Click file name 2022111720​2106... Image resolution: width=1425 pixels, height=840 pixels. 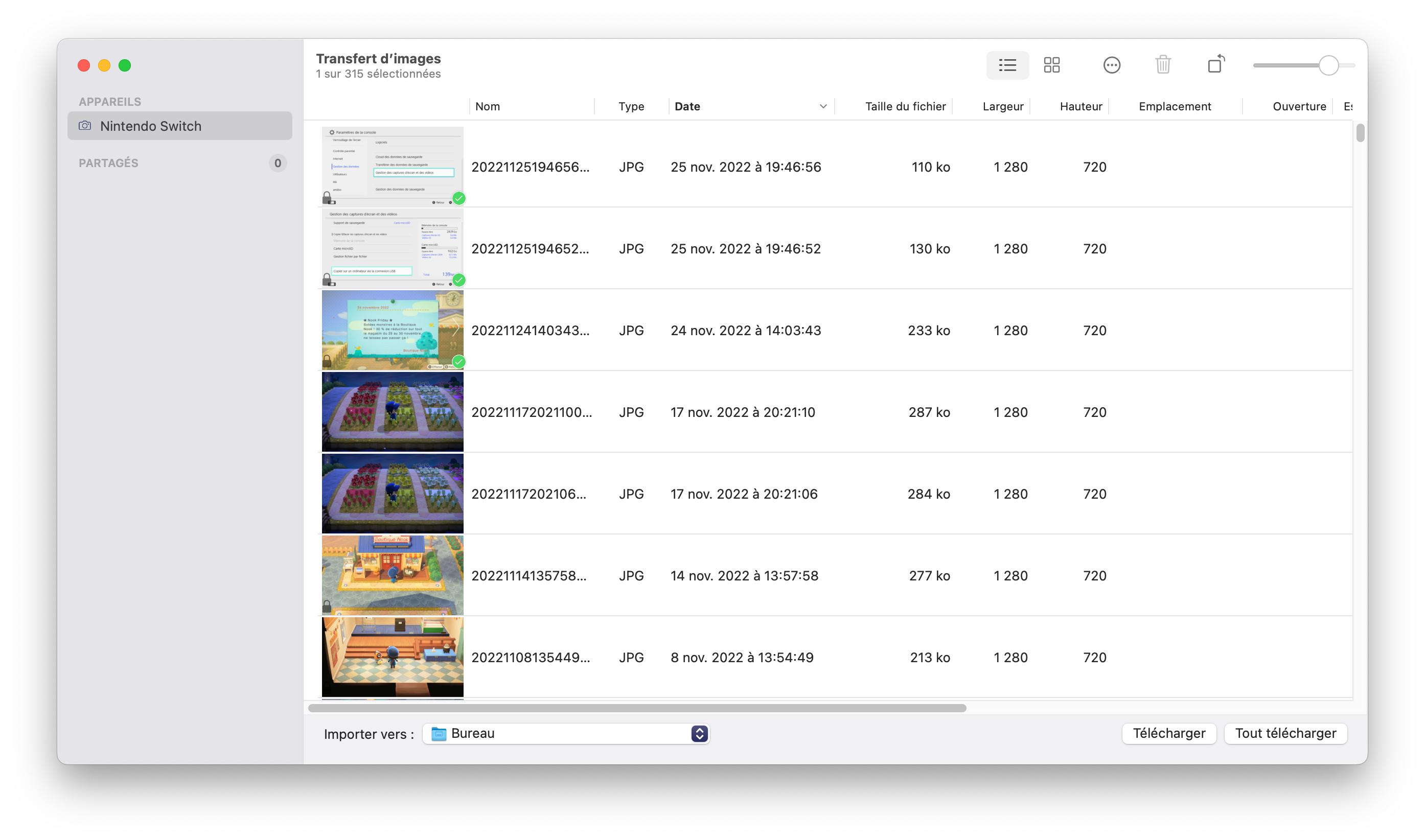(529, 494)
